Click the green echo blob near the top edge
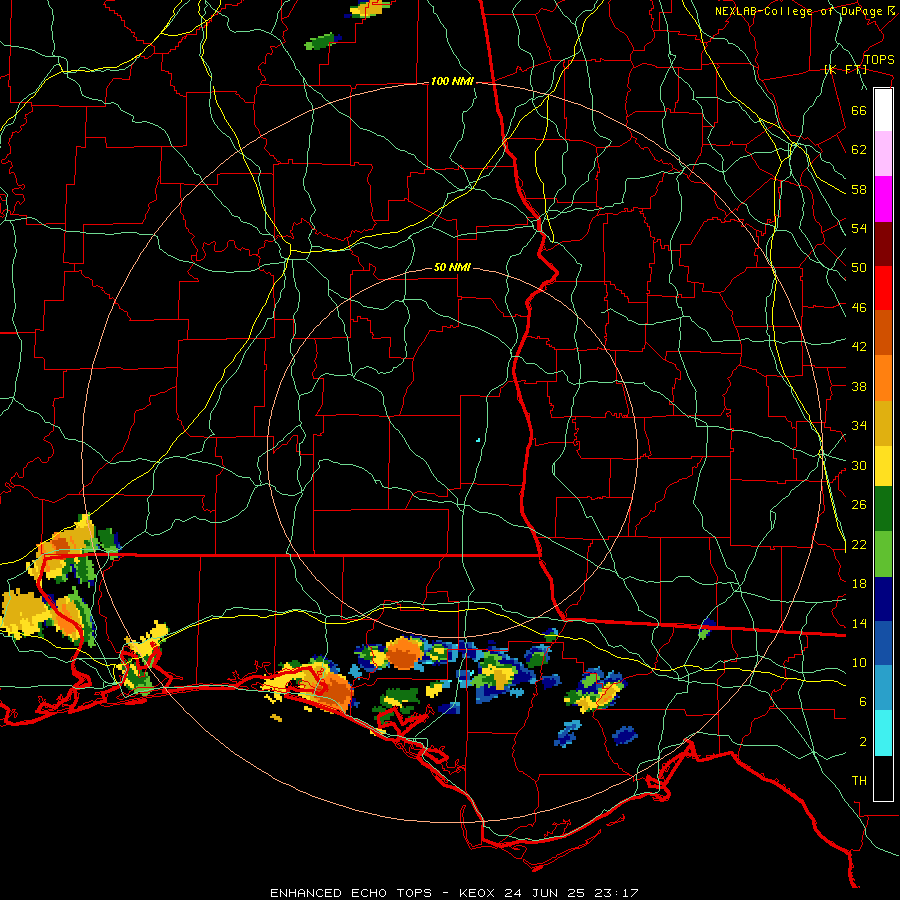The width and height of the screenshot is (900, 900). [x=320, y=41]
